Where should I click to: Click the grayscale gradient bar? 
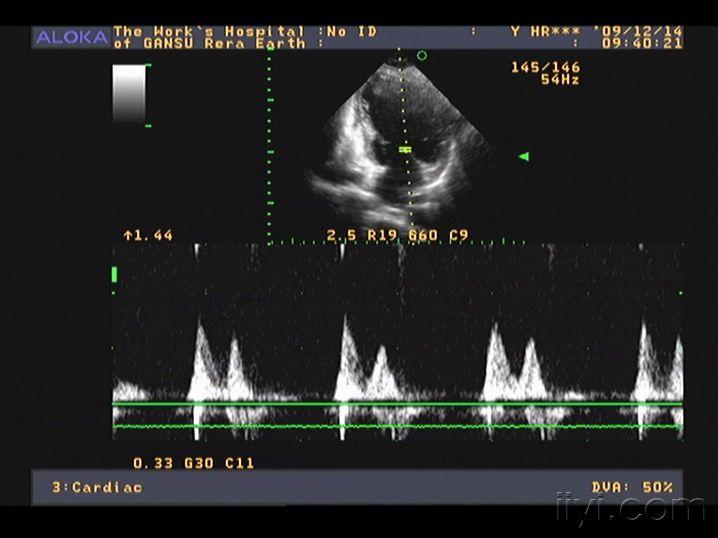tap(129, 94)
